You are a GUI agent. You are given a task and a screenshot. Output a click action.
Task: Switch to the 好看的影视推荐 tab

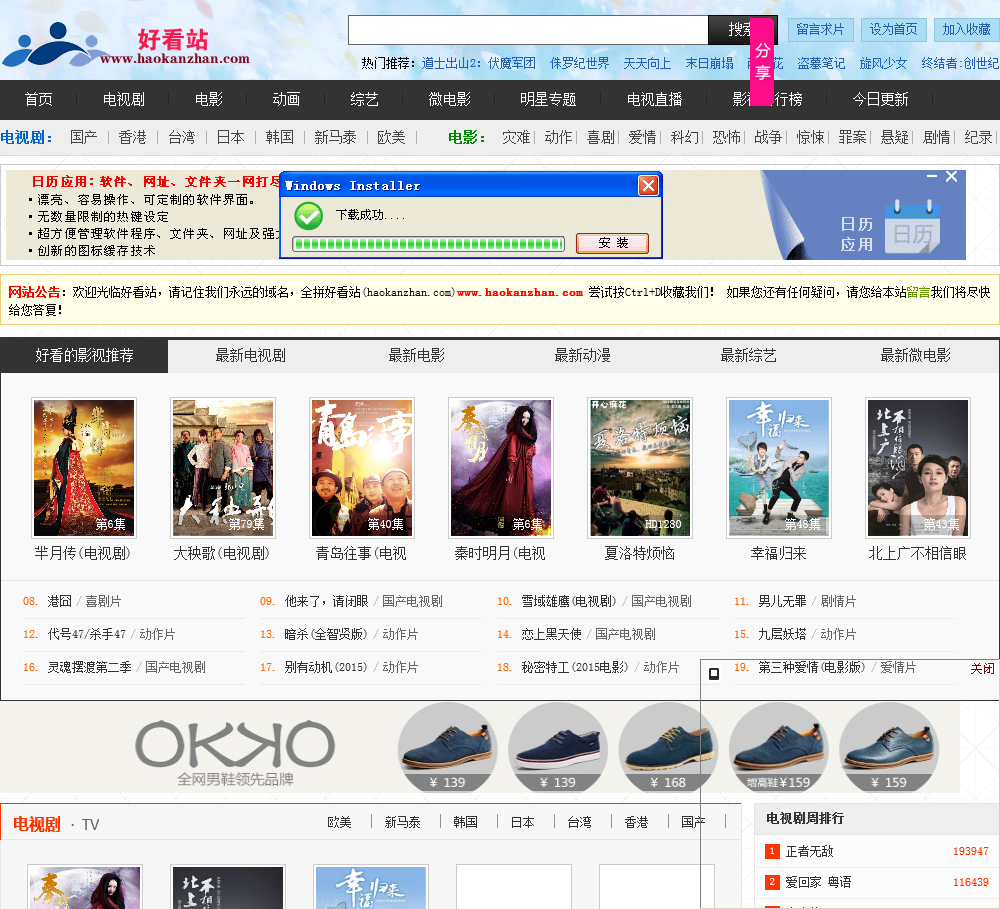coord(84,356)
